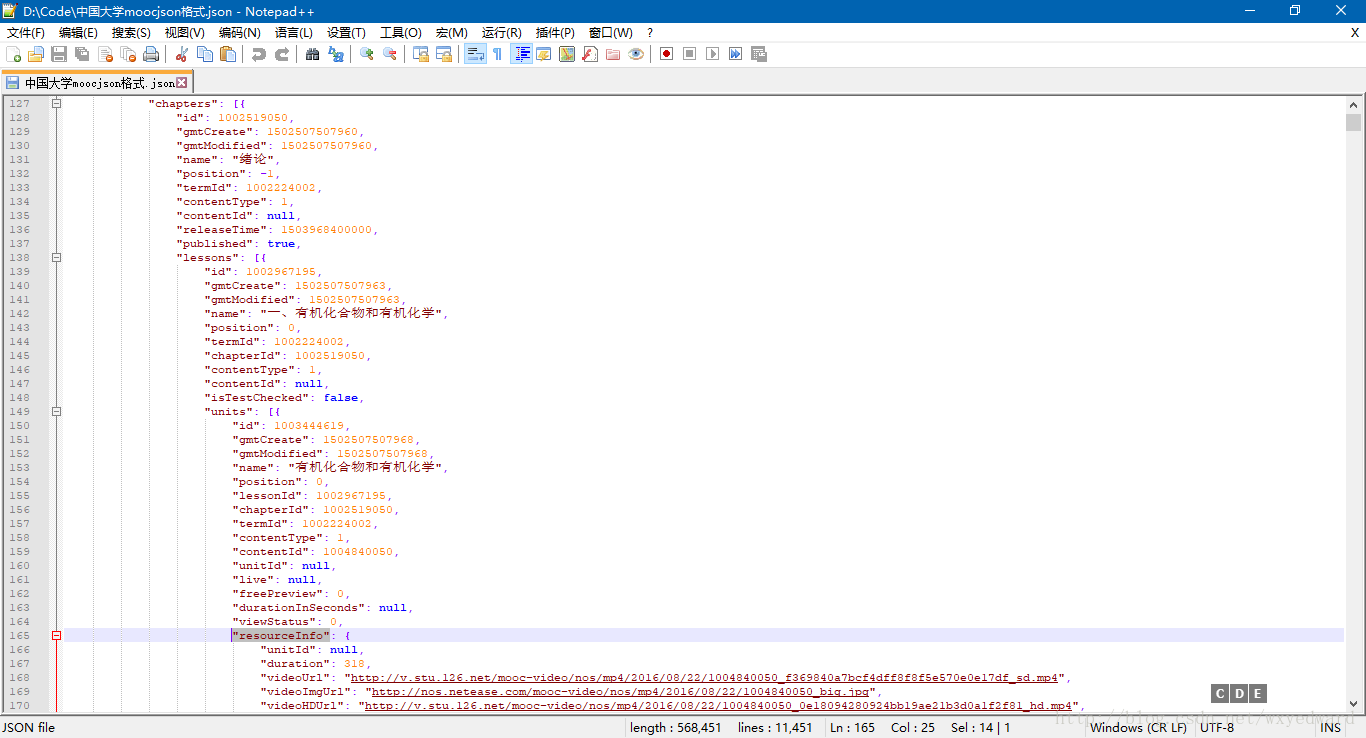
Task: Open the 设置(T) menu
Action: pyautogui.click(x=346, y=33)
